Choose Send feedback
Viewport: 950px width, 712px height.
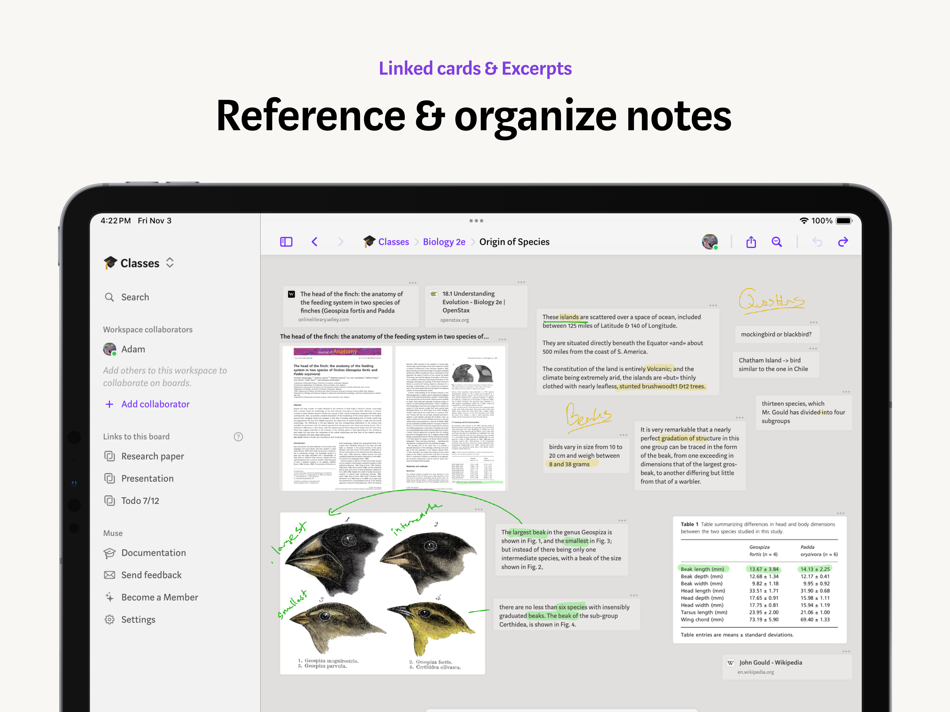pyautogui.click(x=143, y=575)
